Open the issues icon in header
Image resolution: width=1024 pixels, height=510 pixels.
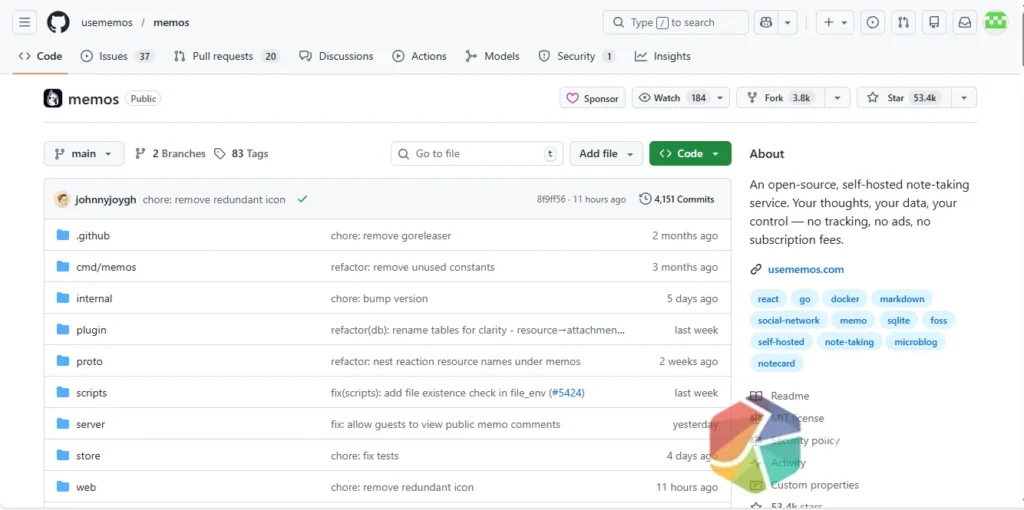[x=873, y=22]
